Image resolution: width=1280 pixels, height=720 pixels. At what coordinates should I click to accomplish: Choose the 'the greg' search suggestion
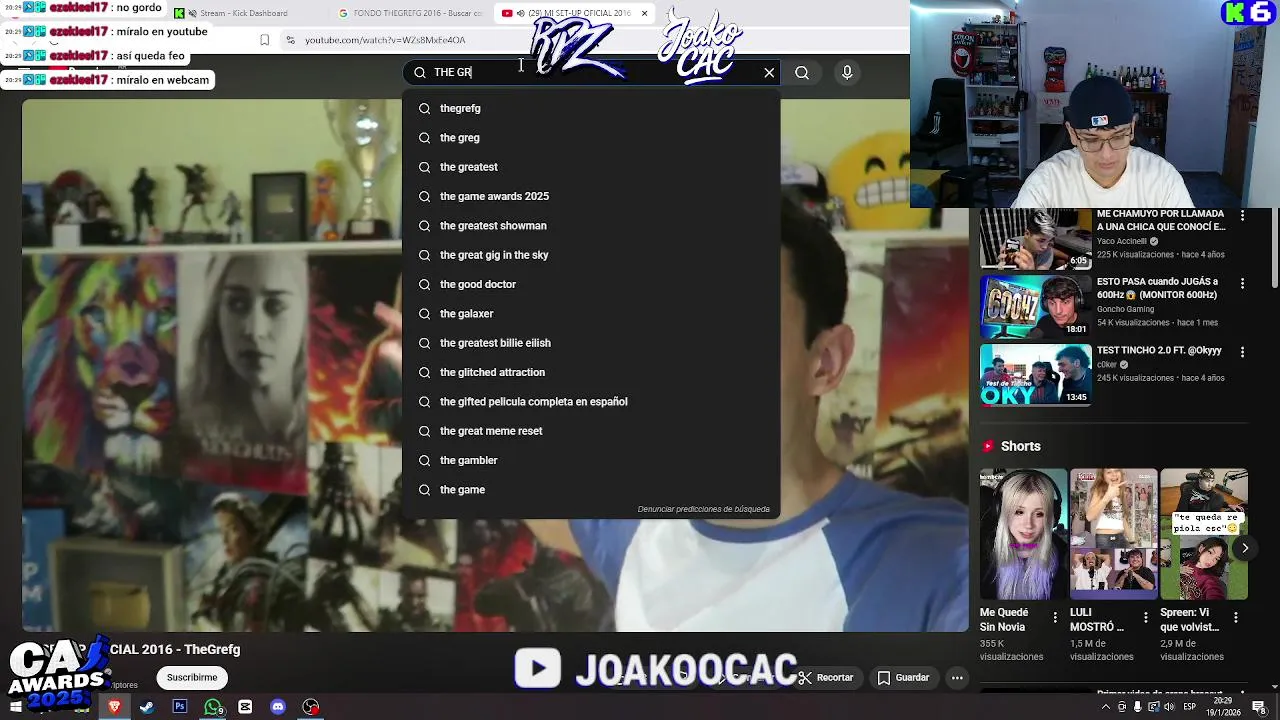point(590,137)
